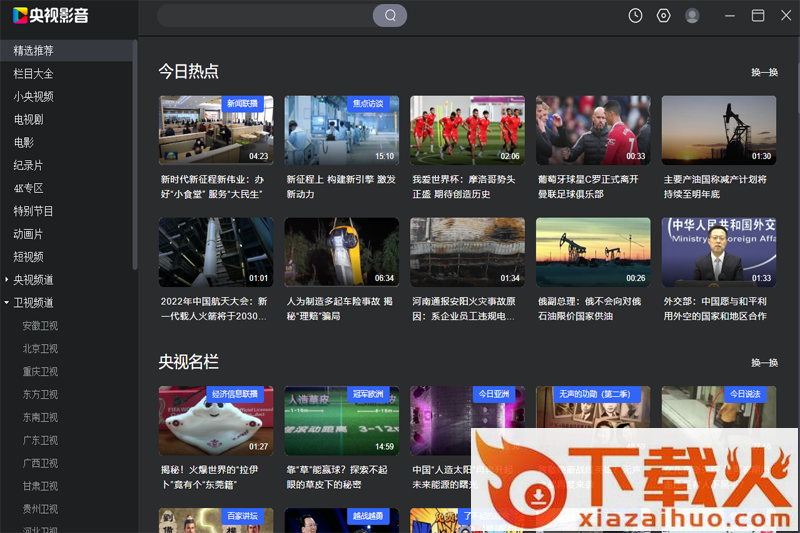Play the 焦点访谈 video thumbnail

click(x=342, y=130)
